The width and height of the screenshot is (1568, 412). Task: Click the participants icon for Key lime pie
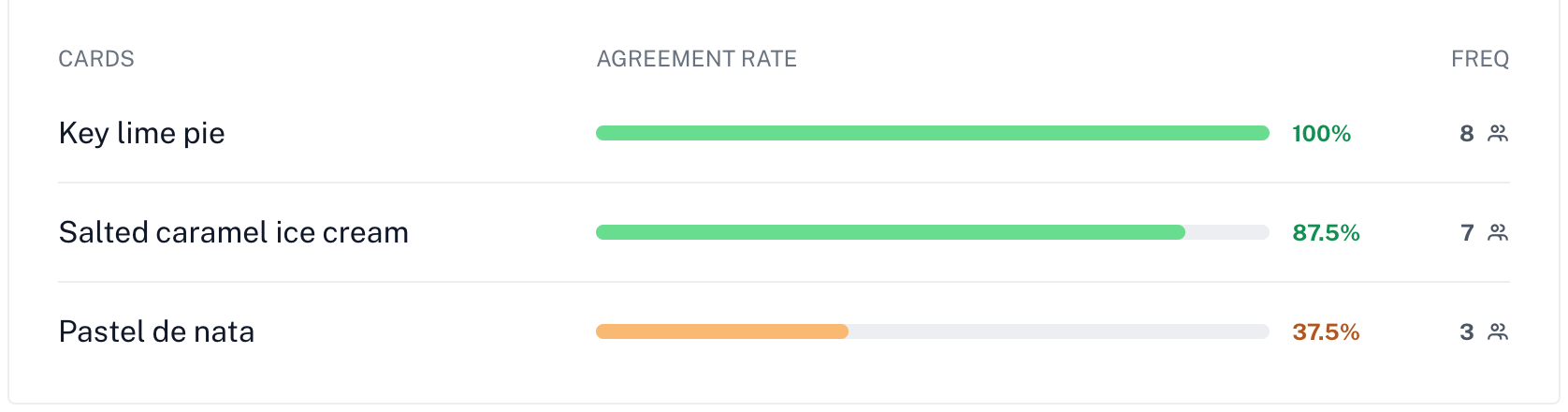coord(1498,134)
